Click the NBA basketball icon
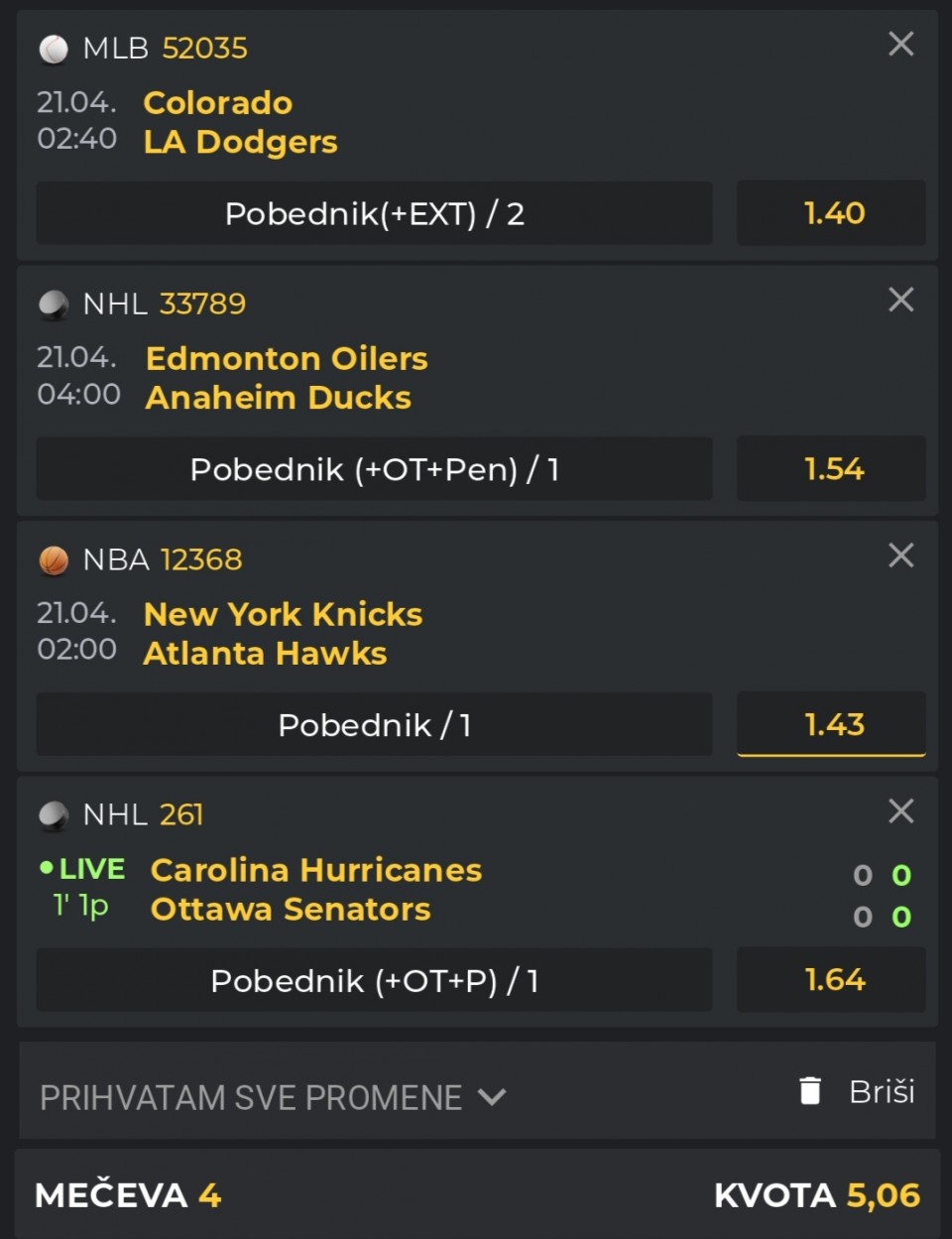952x1239 pixels. point(54,560)
